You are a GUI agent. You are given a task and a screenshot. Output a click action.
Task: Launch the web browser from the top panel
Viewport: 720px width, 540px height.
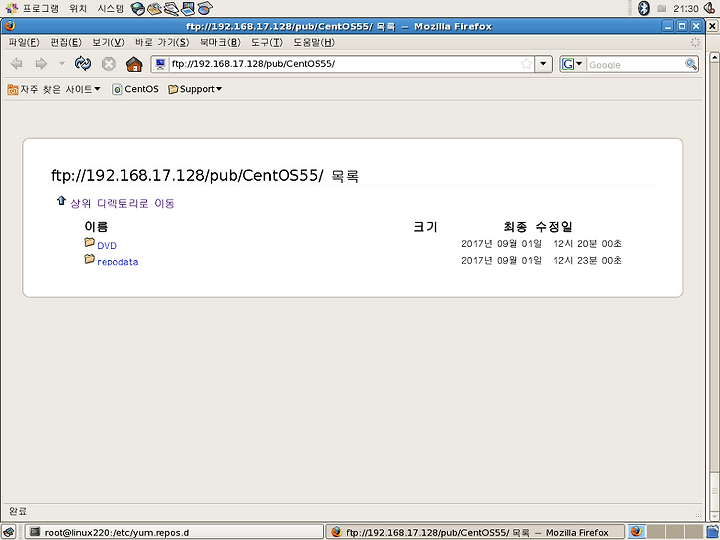point(138,8)
